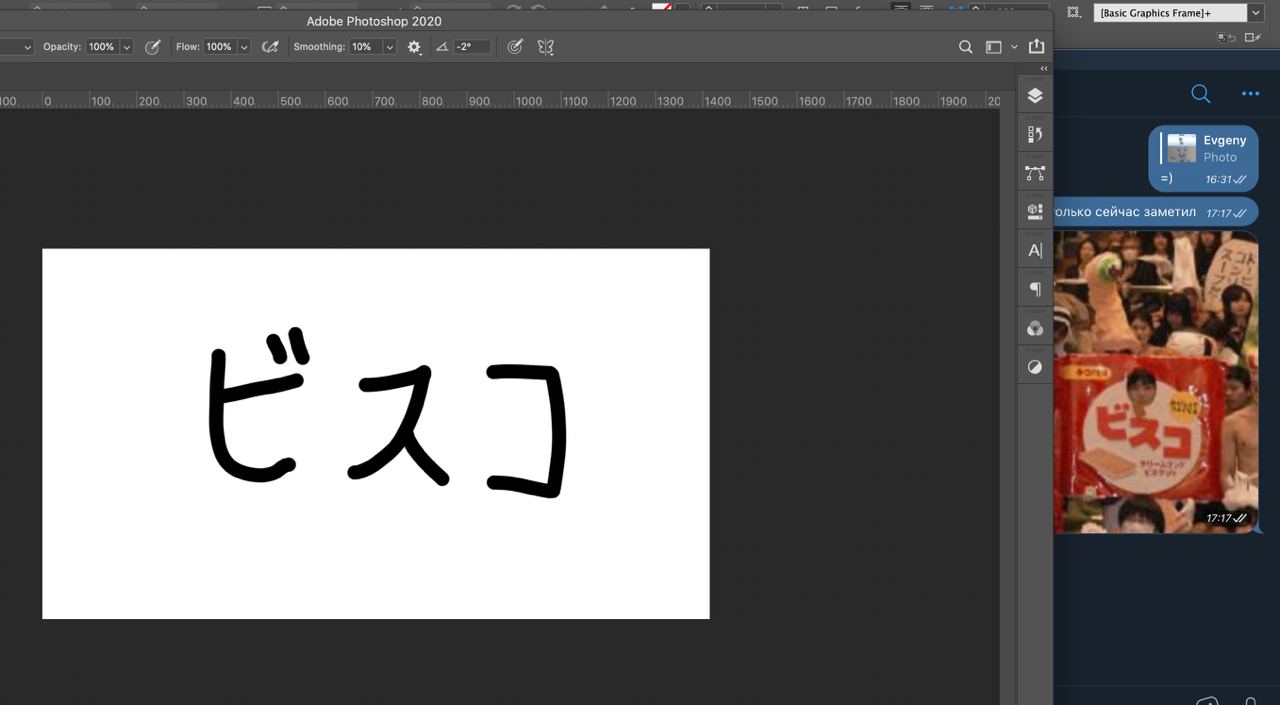This screenshot has width=1280, height=705.
Task: Click InDesign object style icon beside the field
Action: click(1074, 12)
